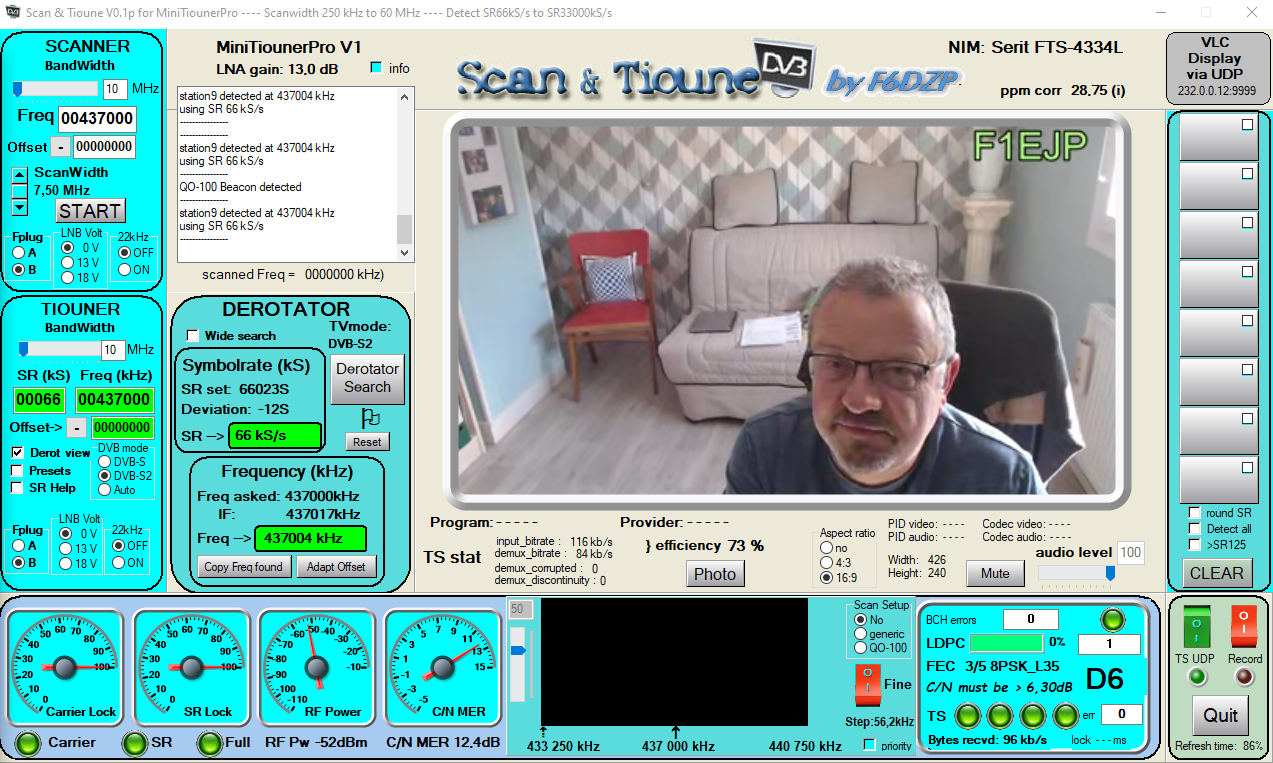
Task: Click the log scrollbar down arrow
Action: [405, 254]
